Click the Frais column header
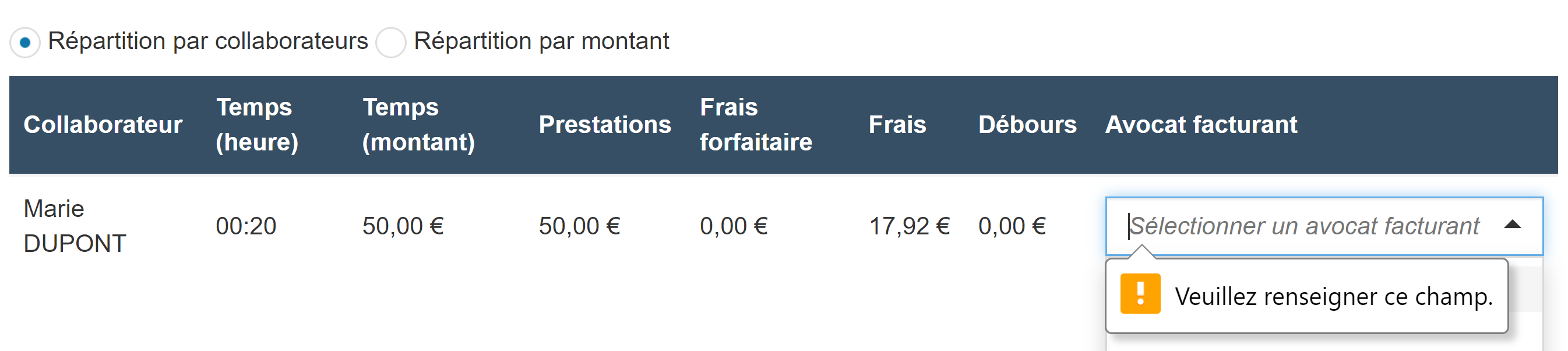The height and width of the screenshot is (351, 1568). click(x=897, y=125)
